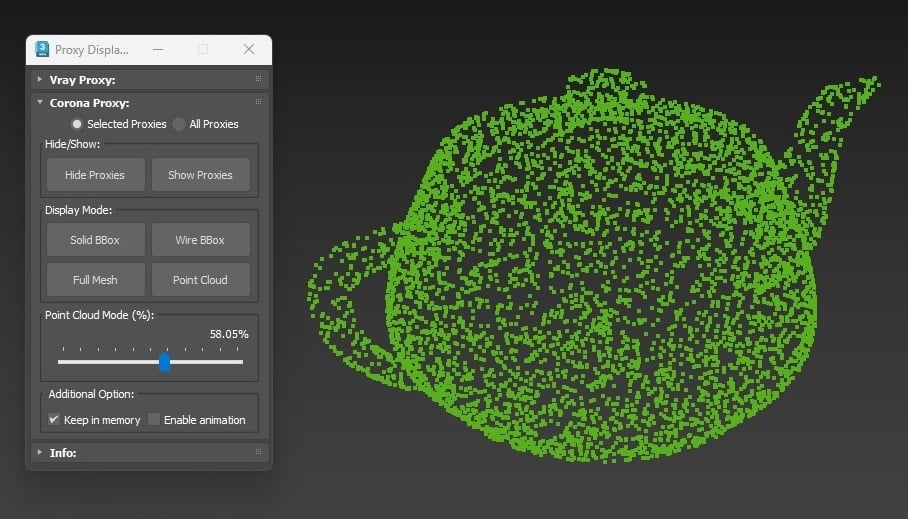Close the Proxy Display window

point(249,49)
